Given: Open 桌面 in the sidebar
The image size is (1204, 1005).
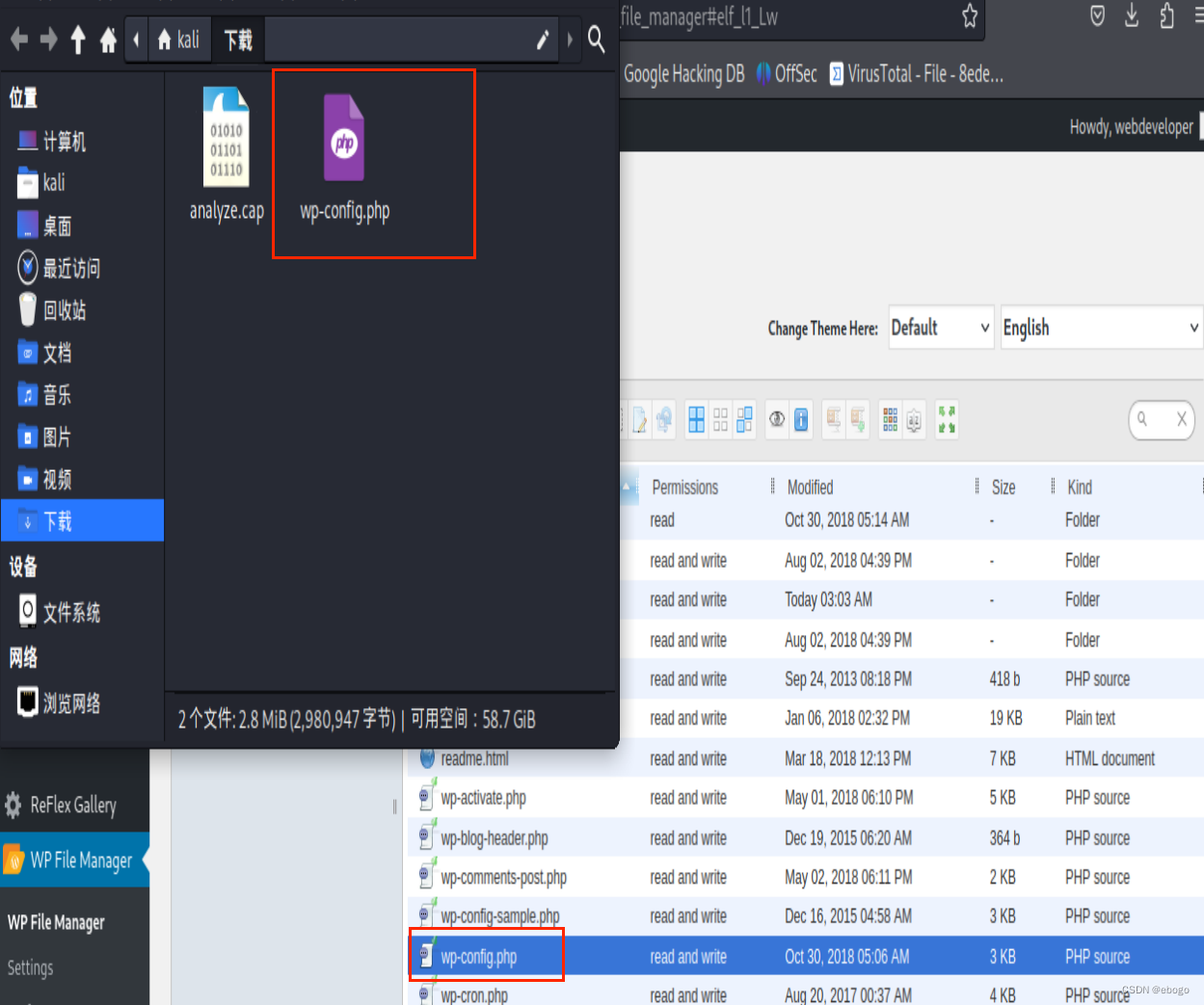Looking at the screenshot, I should [x=44, y=225].
